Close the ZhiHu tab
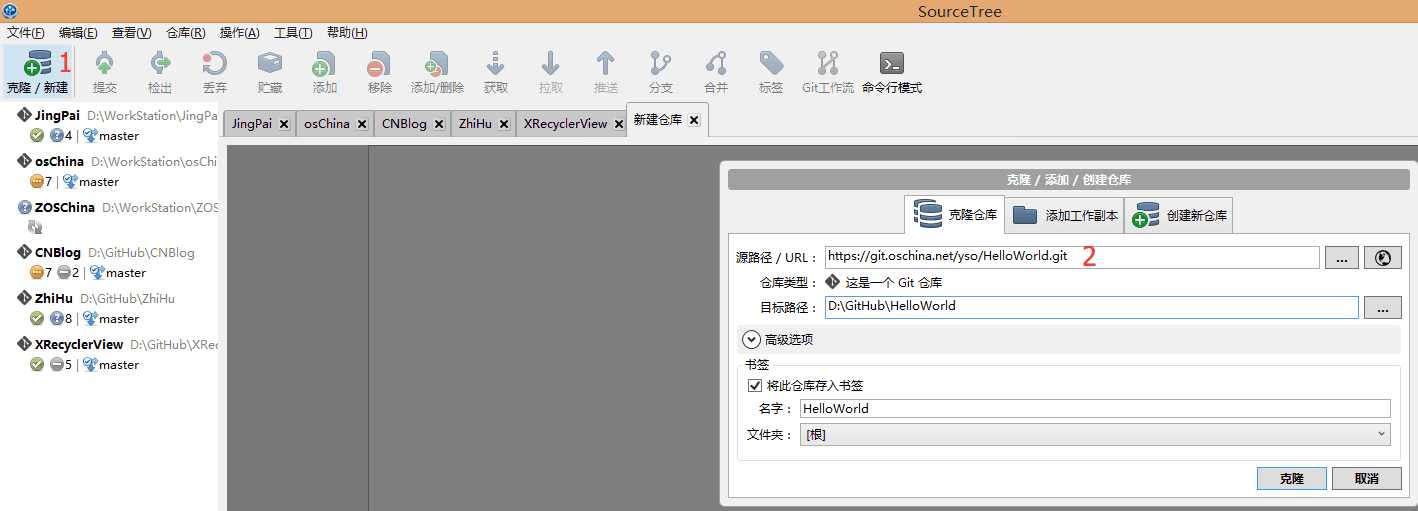The image size is (1418, 511). [x=503, y=124]
